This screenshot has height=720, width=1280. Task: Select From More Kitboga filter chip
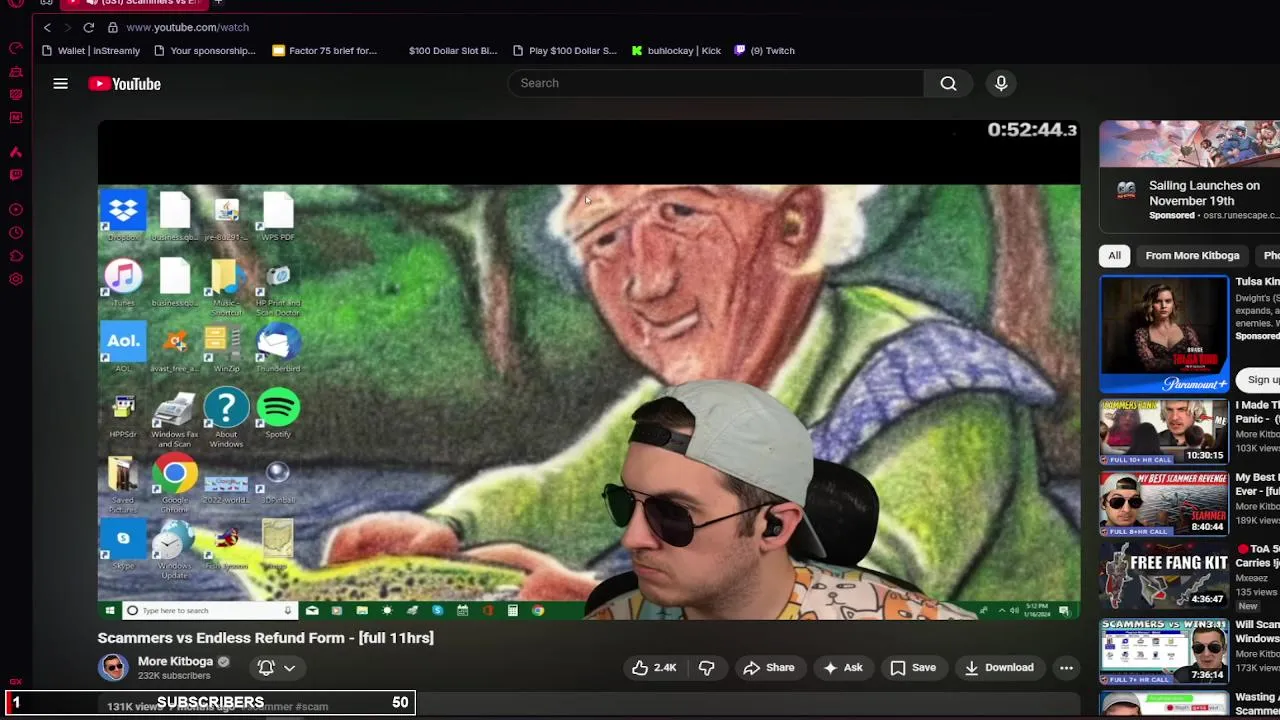tap(1192, 255)
